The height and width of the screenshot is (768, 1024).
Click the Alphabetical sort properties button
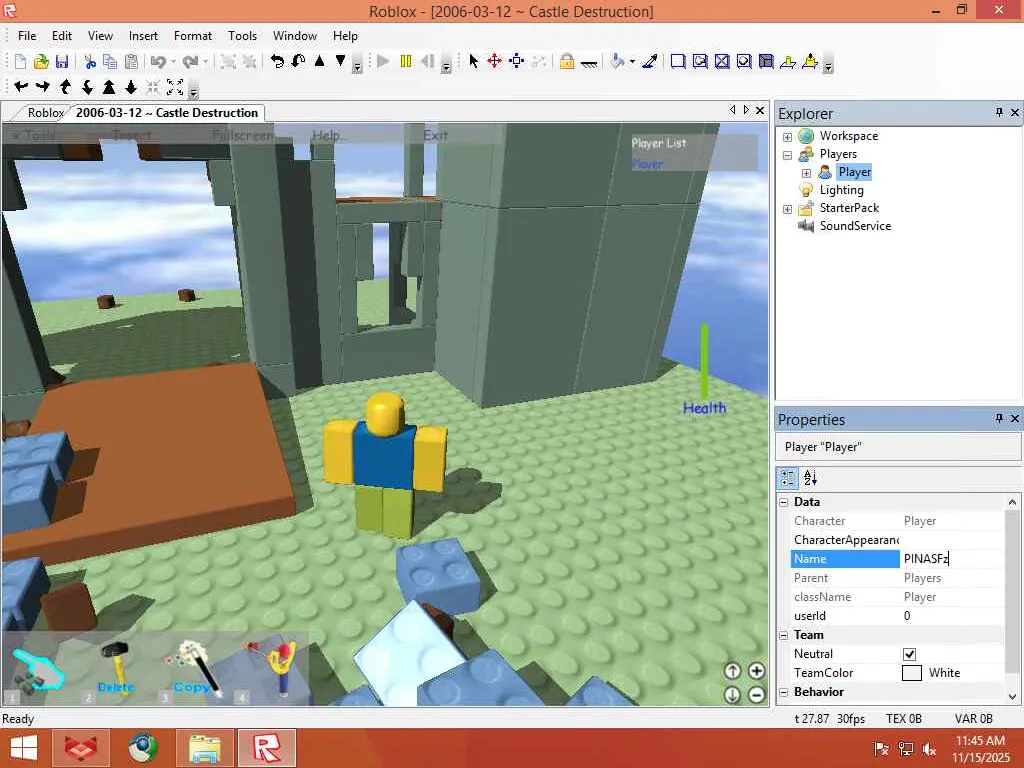(x=810, y=478)
